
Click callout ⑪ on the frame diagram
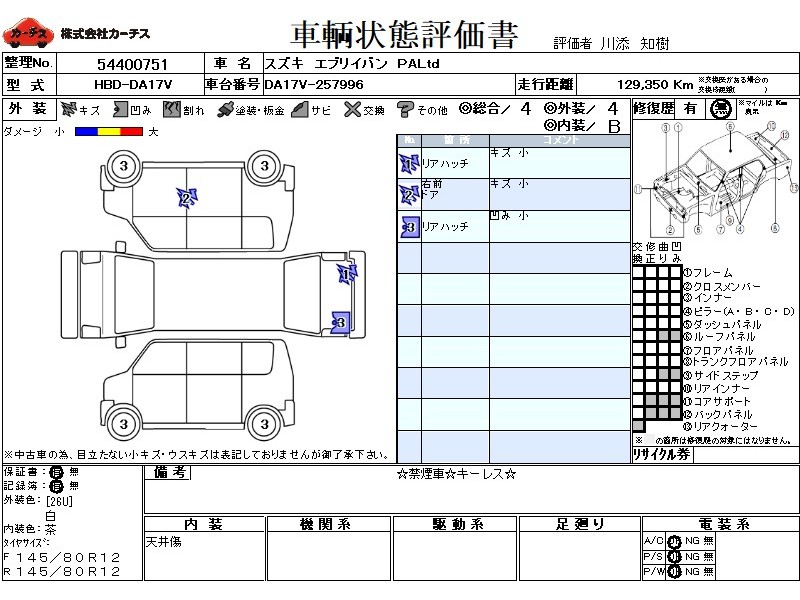coord(638,189)
